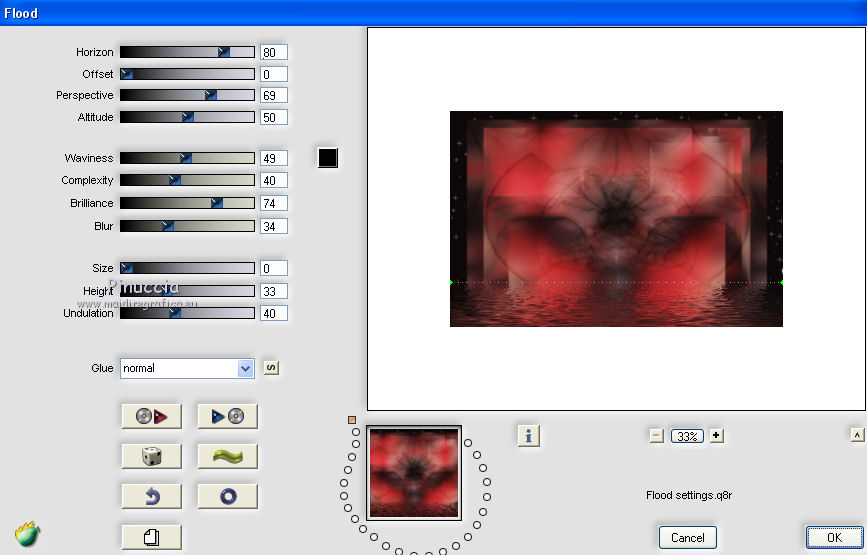Click the blue ring reset button
The image size is (867, 555).
pos(228,496)
